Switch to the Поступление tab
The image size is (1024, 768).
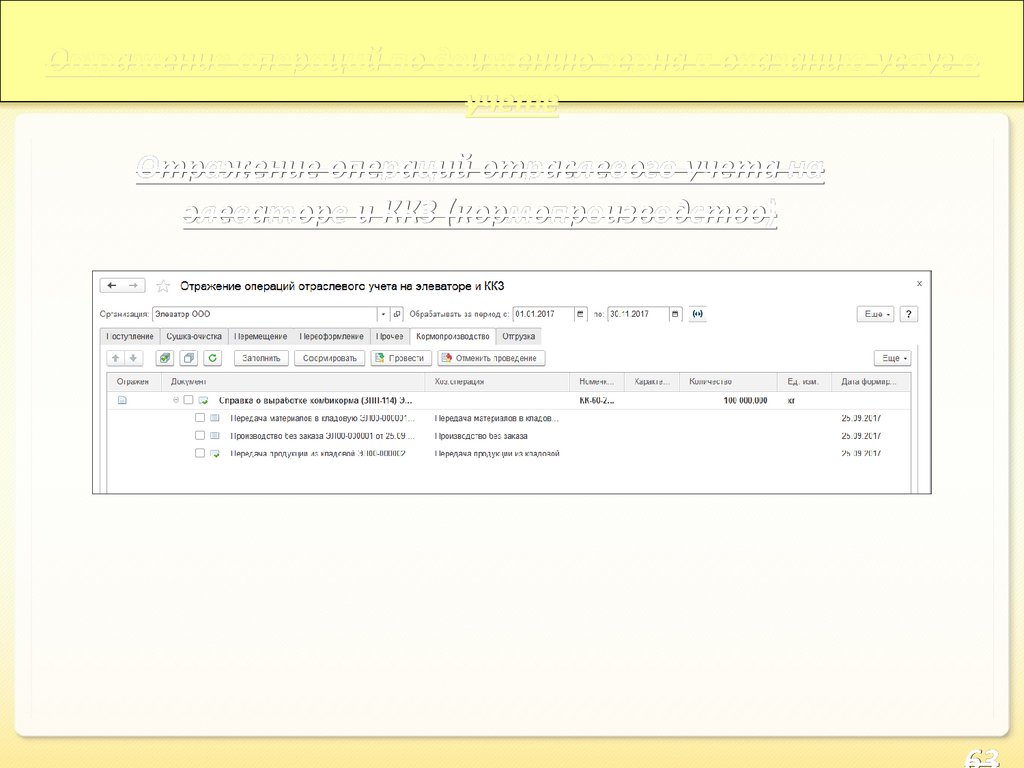tap(129, 336)
